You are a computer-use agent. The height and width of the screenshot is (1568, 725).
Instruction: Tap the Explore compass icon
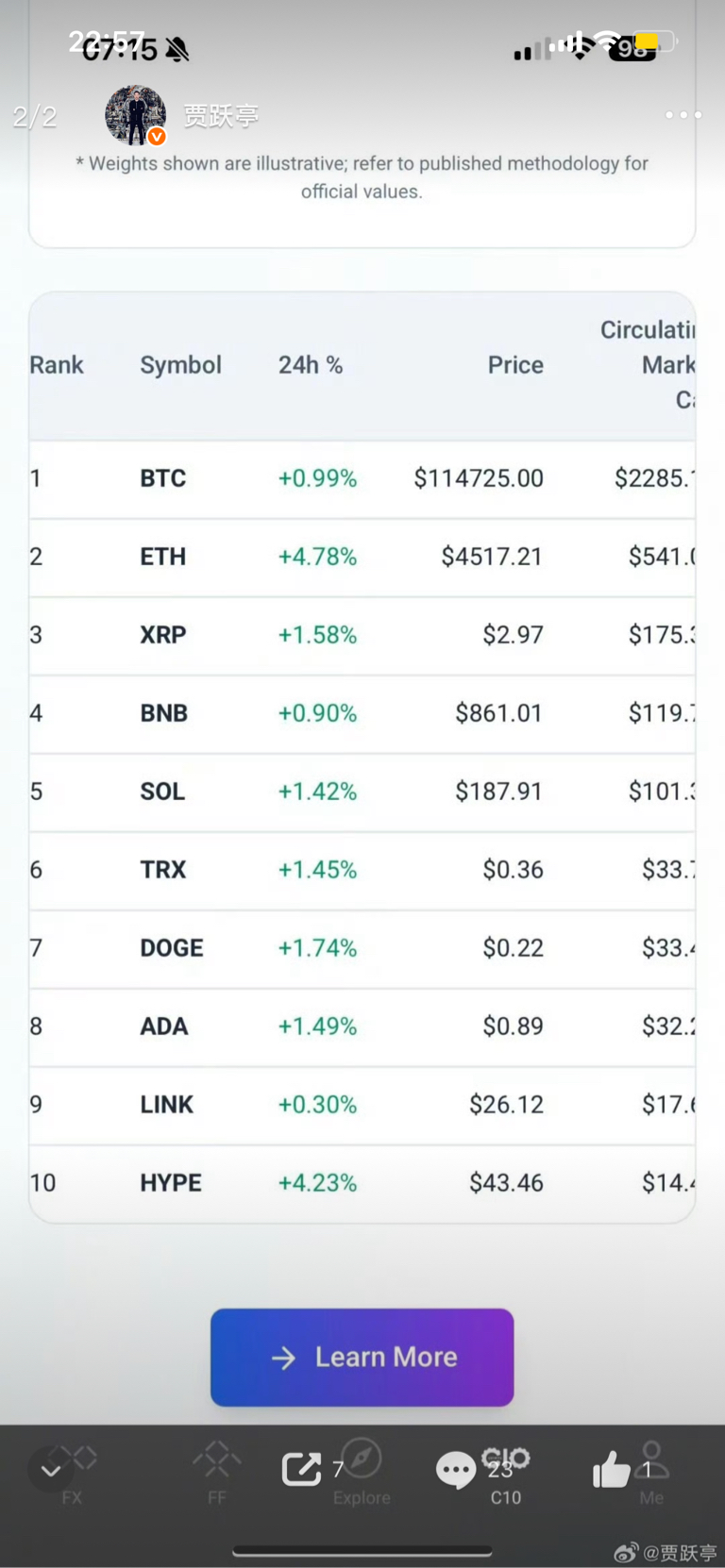361,1459
